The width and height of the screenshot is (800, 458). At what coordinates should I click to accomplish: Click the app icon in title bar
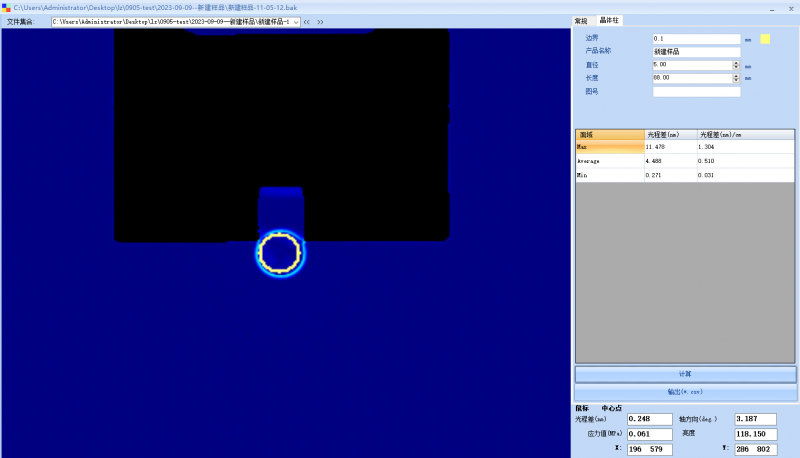click(6, 7)
